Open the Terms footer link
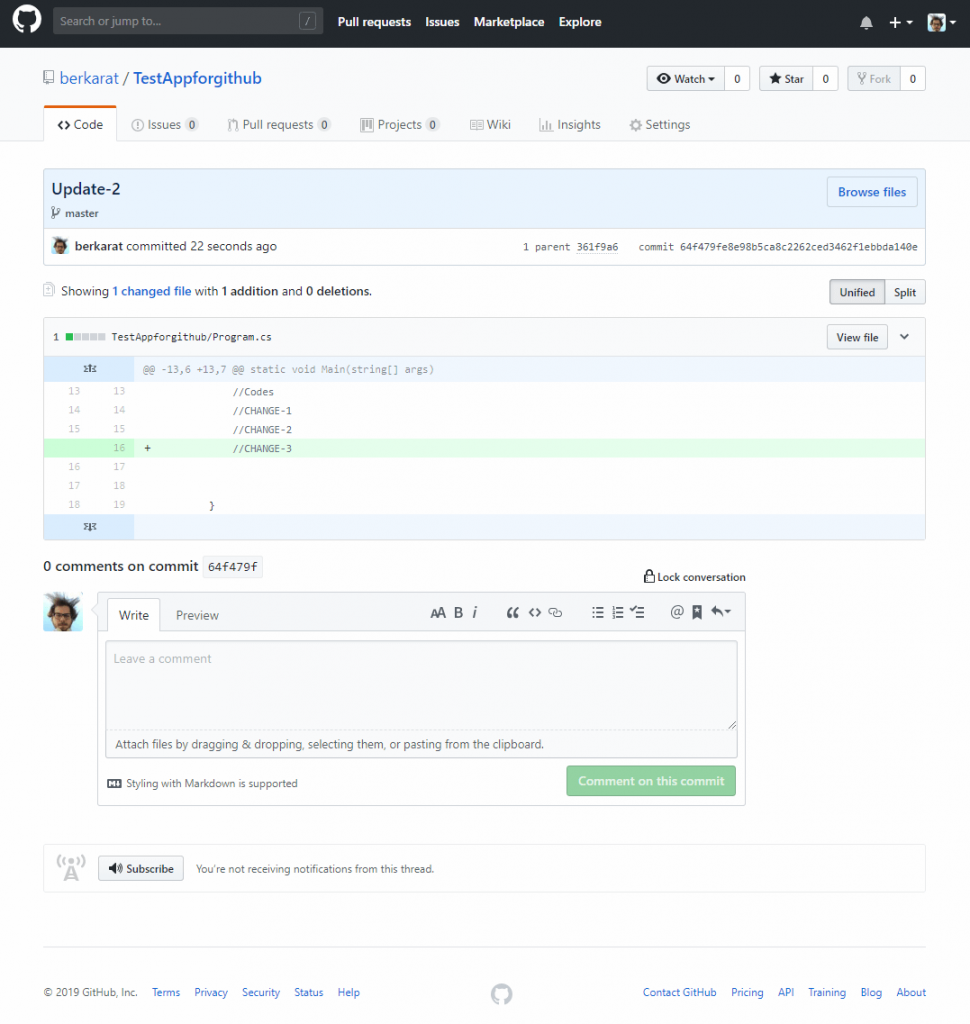The image size is (970, 1024). point(166,993)
